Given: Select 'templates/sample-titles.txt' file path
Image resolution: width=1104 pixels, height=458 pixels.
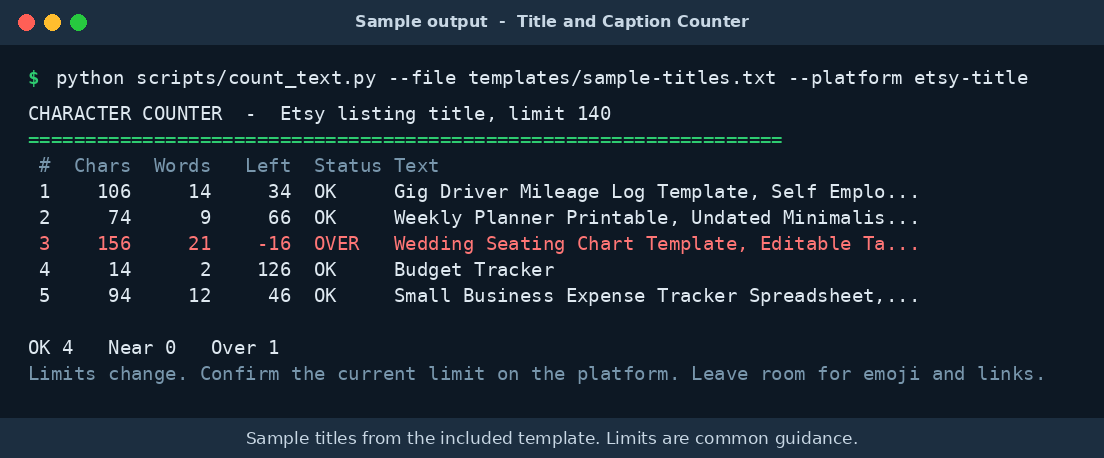Looking at the screenshot, I should click(622, 78).
